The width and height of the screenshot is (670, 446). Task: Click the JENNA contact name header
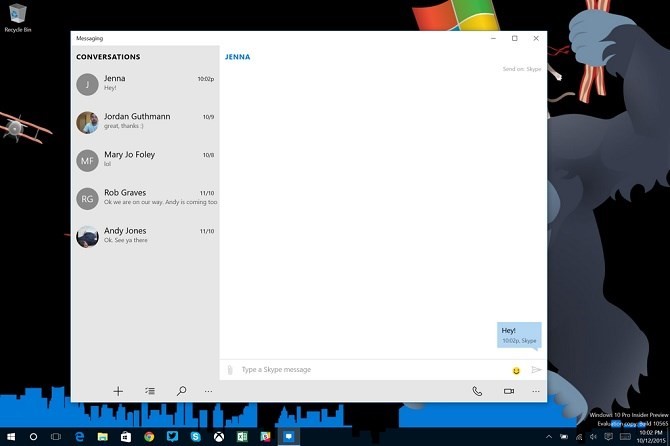[237, 57]
